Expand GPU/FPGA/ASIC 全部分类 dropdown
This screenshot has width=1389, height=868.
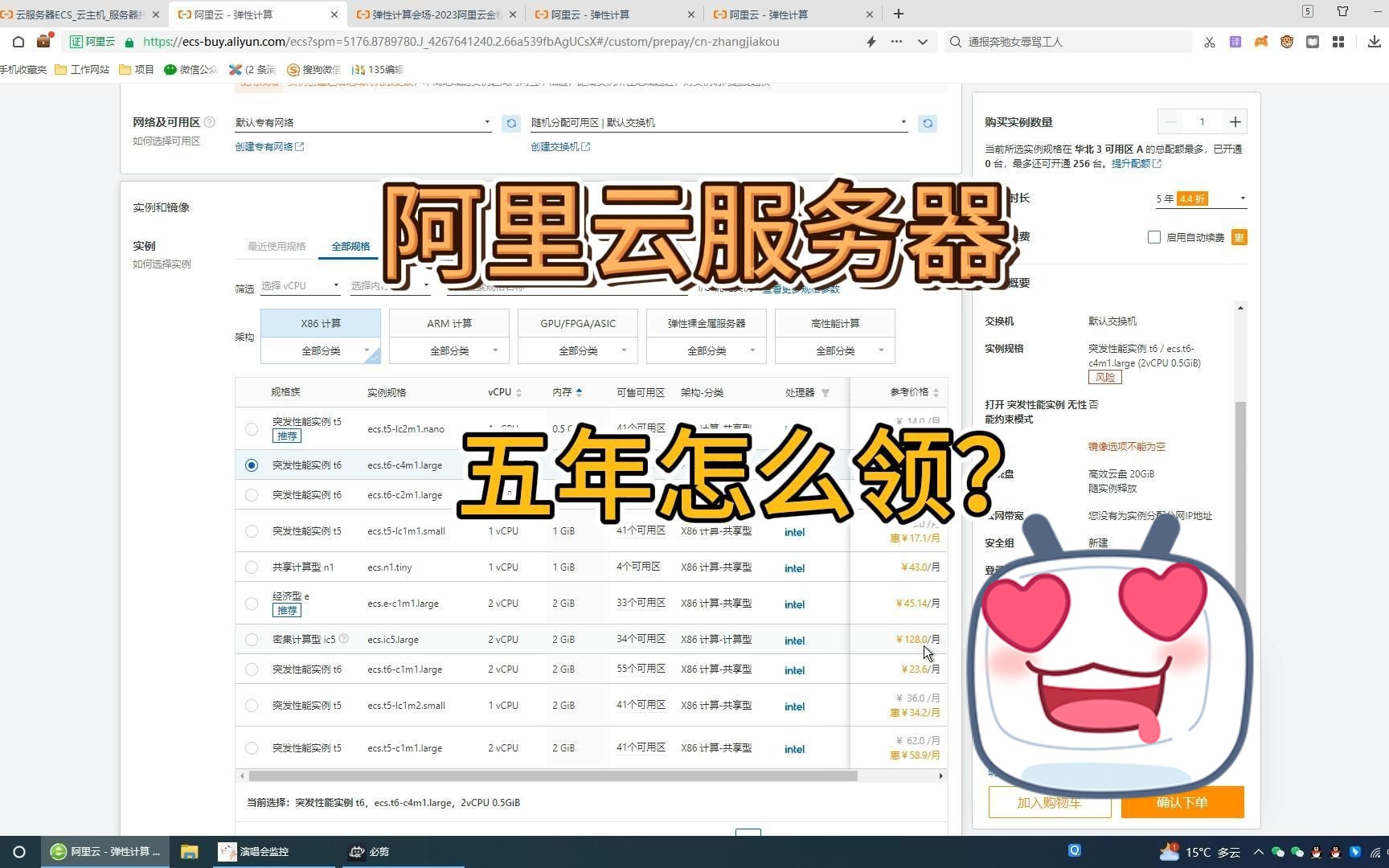coord(578,350)
